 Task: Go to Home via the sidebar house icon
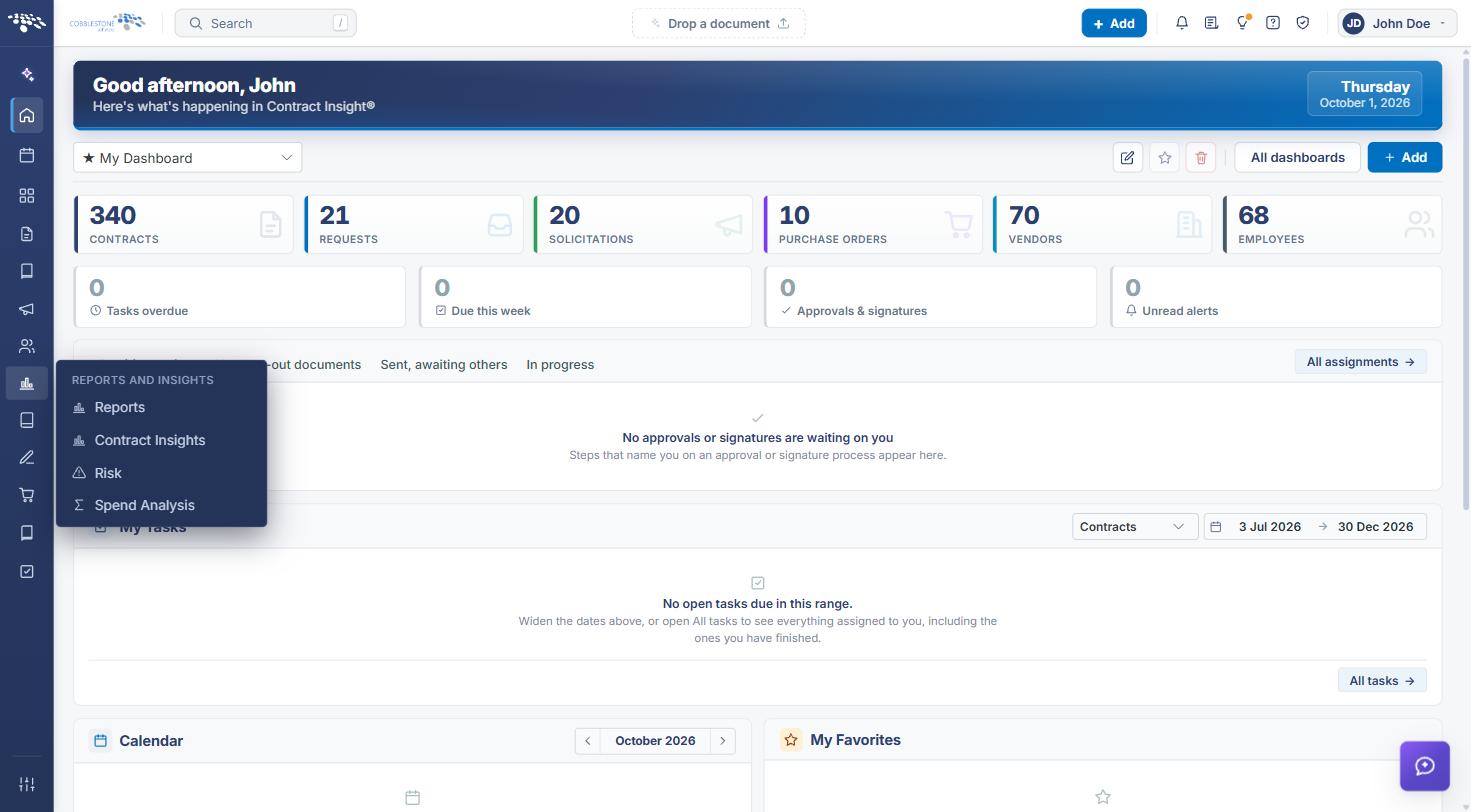click(27, 115)
